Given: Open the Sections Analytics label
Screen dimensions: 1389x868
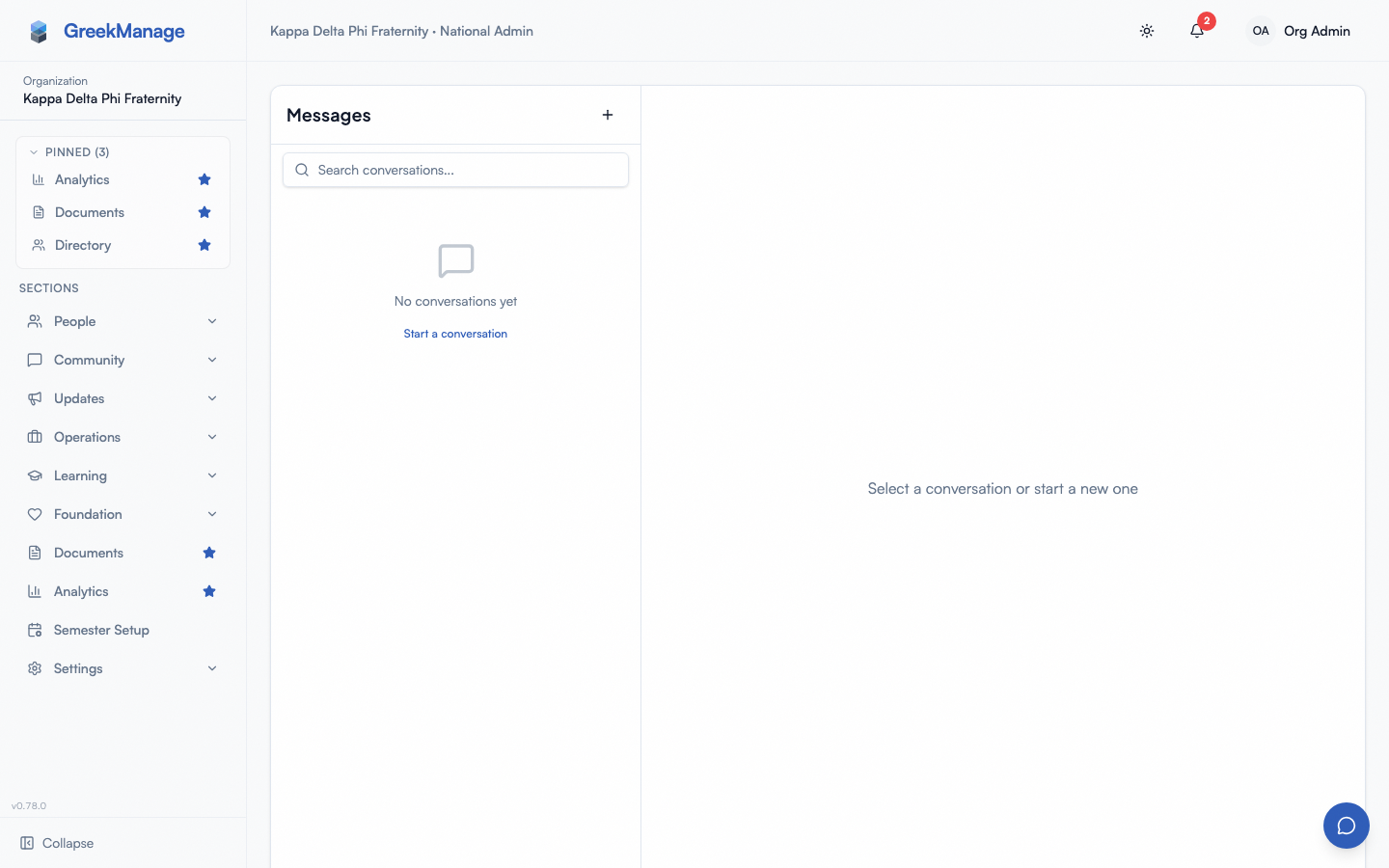Looking at the screenshot, I should (81, 591).
